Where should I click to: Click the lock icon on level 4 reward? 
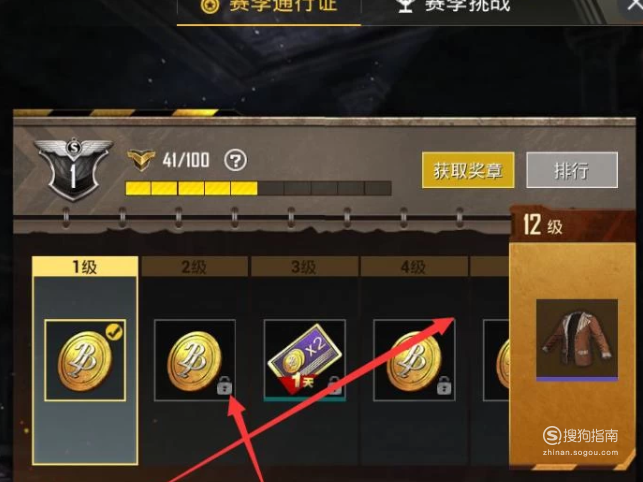[x=444, y=385]
